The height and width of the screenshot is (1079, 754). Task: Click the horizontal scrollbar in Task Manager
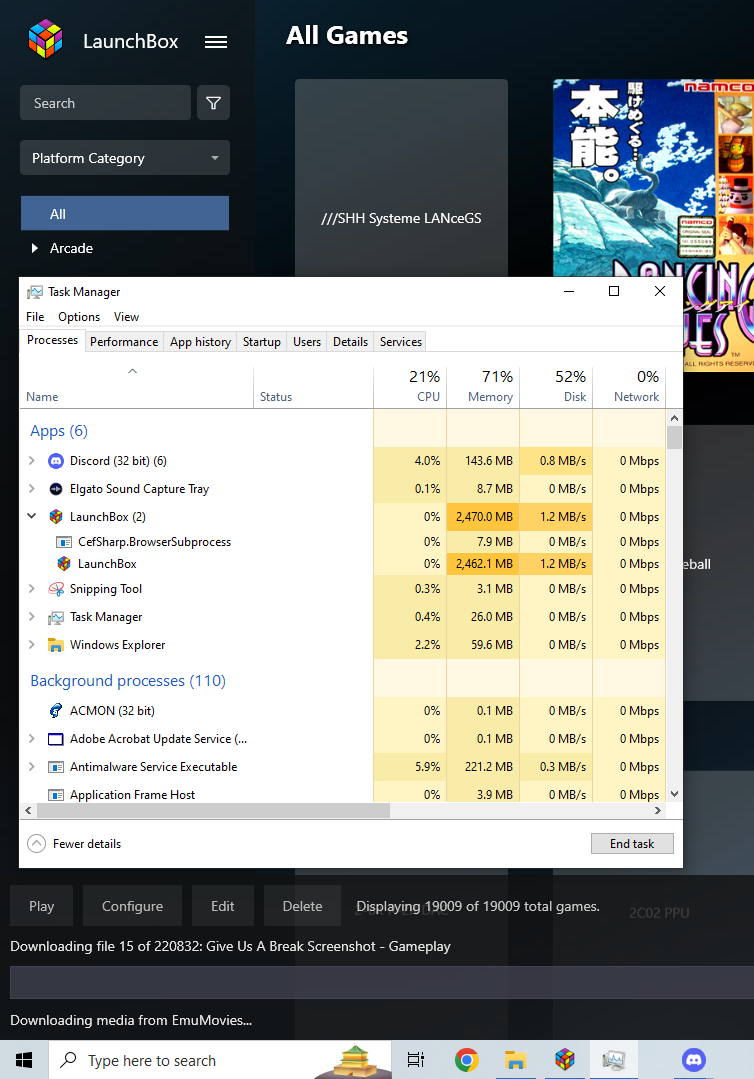point(213,811)
